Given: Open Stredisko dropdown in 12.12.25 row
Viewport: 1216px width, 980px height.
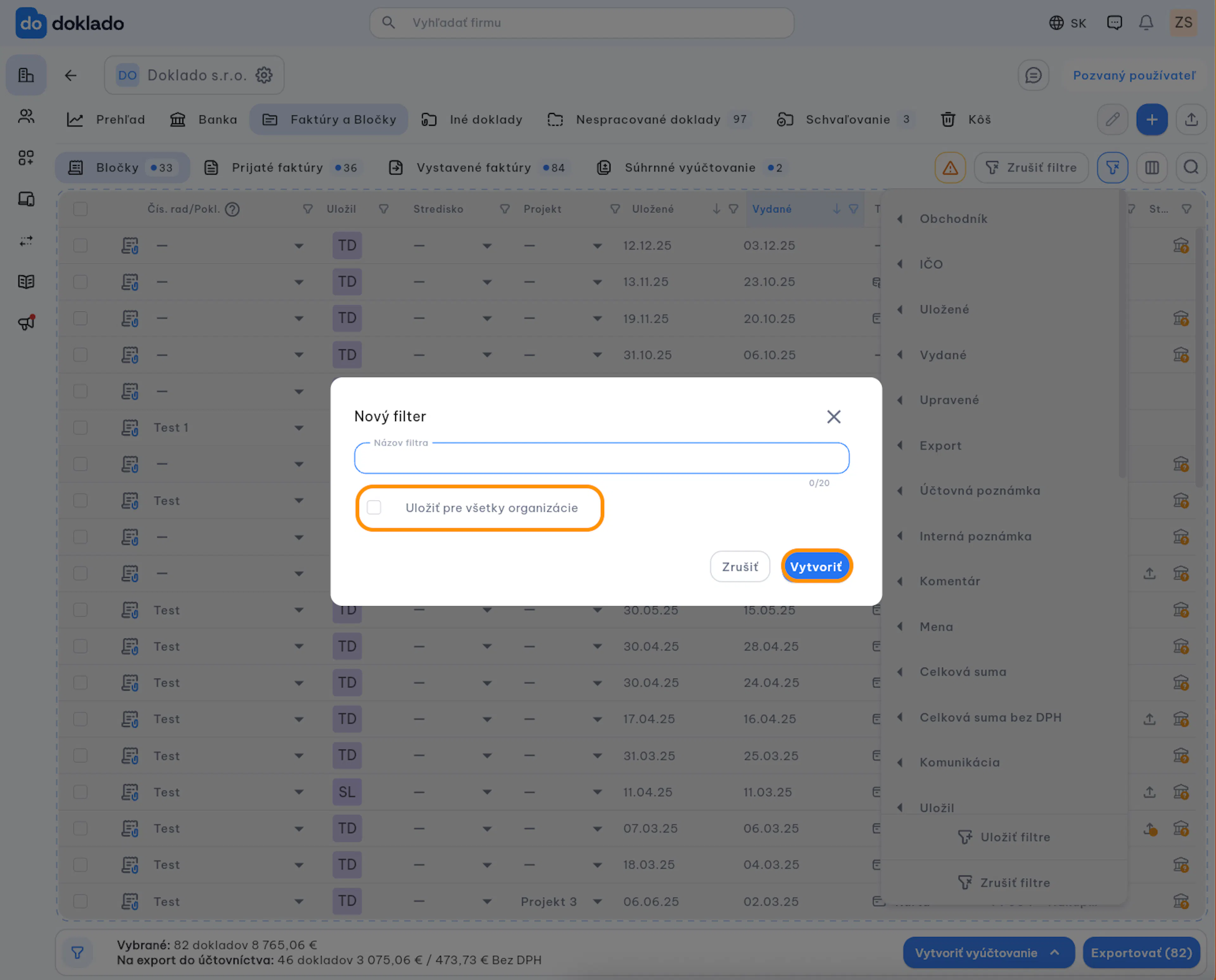Looking at the screenshot, I should 487,246.
